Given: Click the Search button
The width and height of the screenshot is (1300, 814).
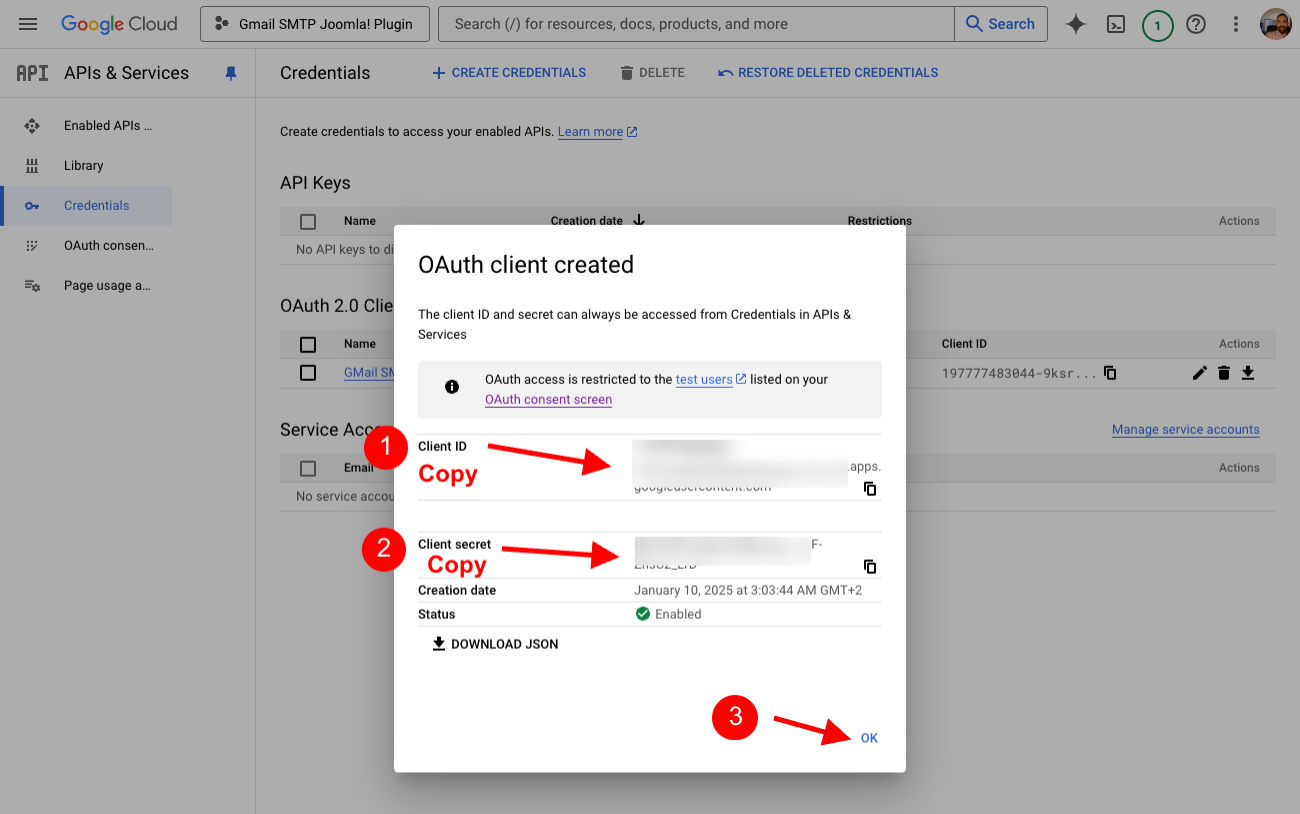Looking at the screenshot, I should pos(1001,24).
